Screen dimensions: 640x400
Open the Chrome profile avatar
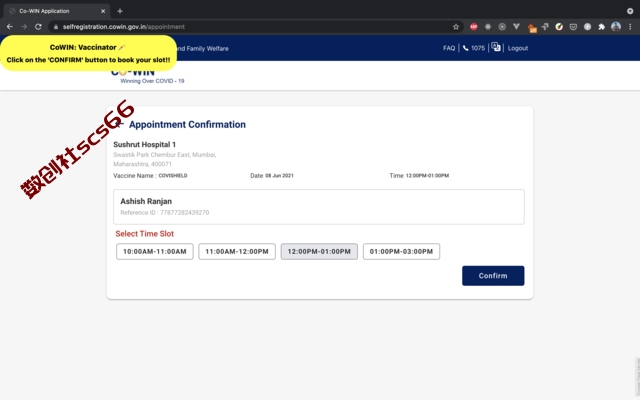coord(616,27)
